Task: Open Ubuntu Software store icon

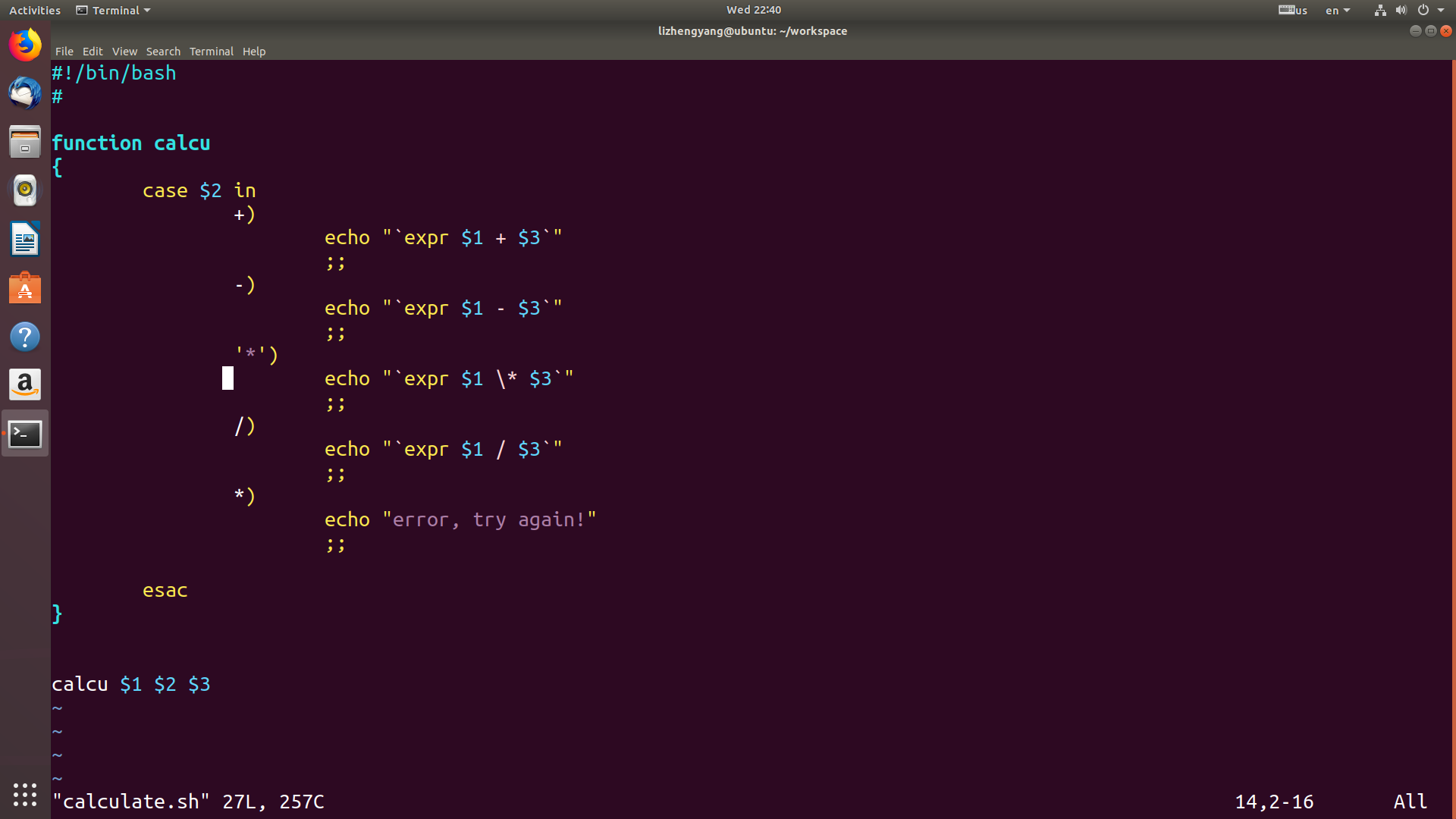Action: click(25, 288)
